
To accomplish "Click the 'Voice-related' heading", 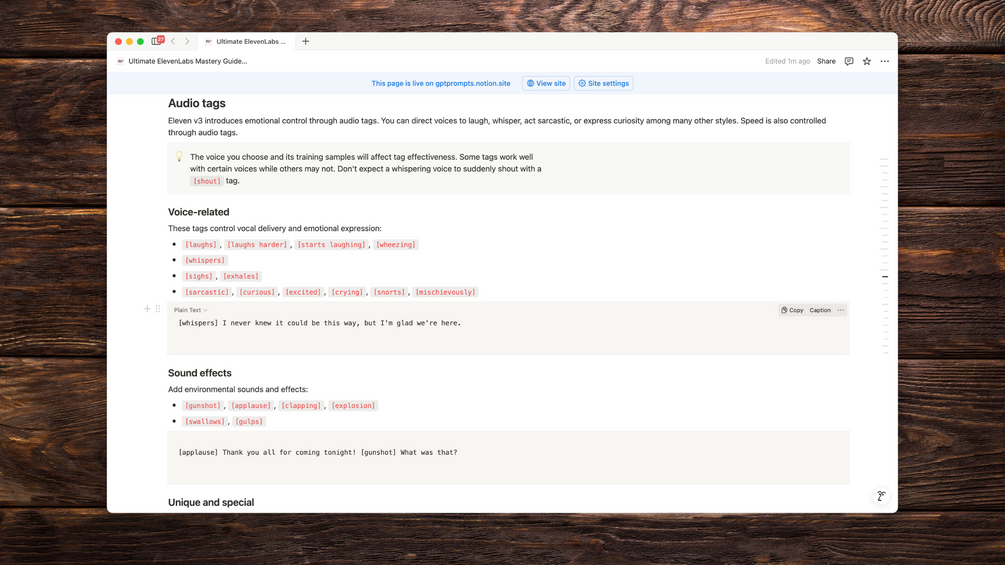I will 199,212.
